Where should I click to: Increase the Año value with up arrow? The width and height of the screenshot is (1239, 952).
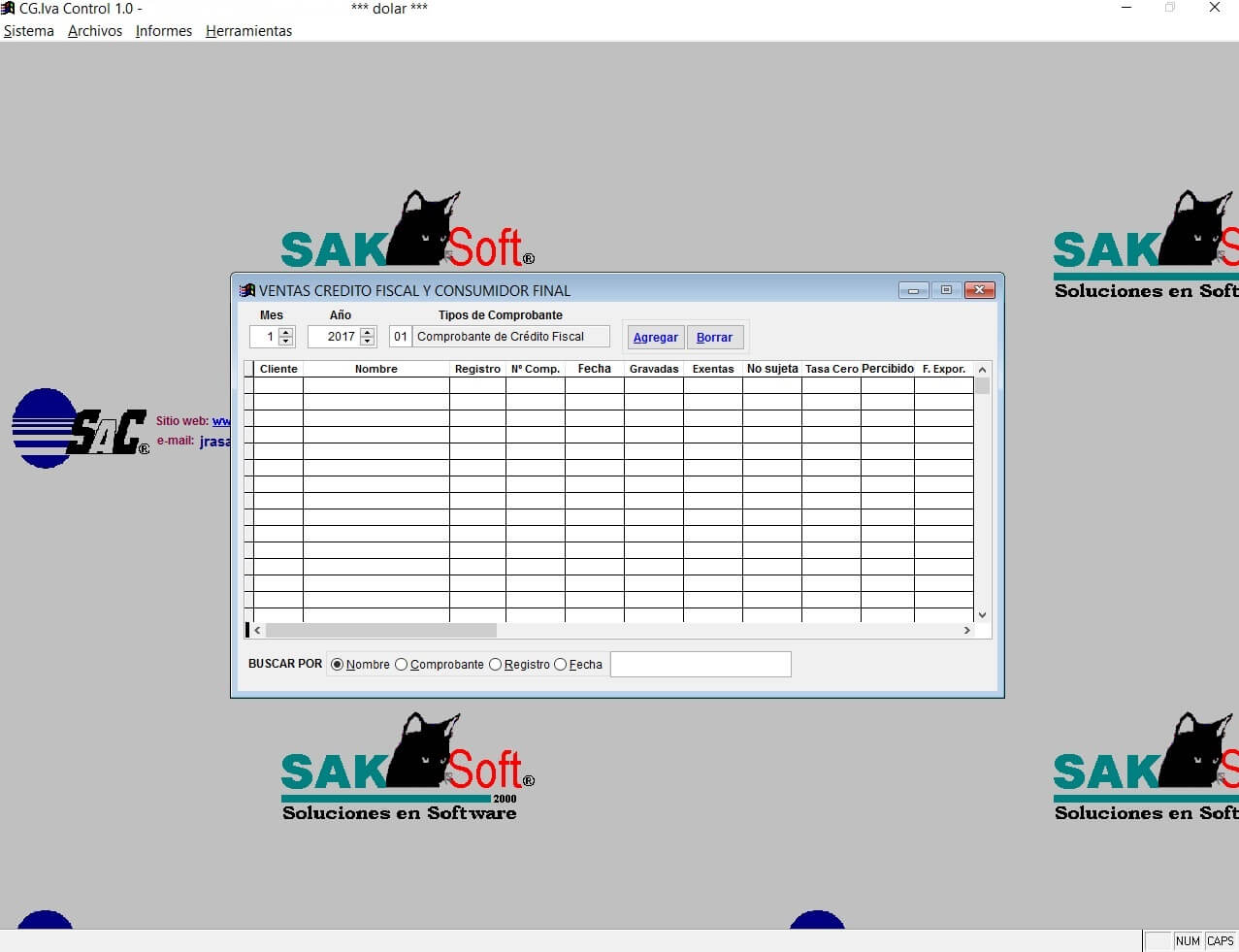[x=367, y=332]
